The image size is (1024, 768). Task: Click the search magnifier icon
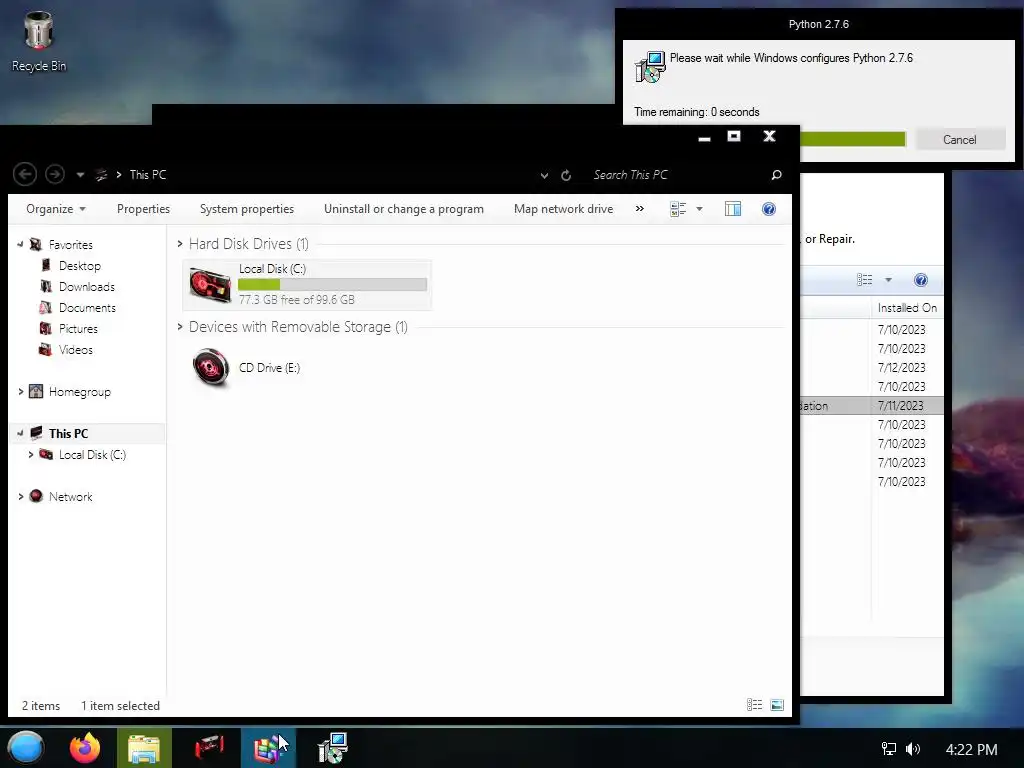pos(776,174)
